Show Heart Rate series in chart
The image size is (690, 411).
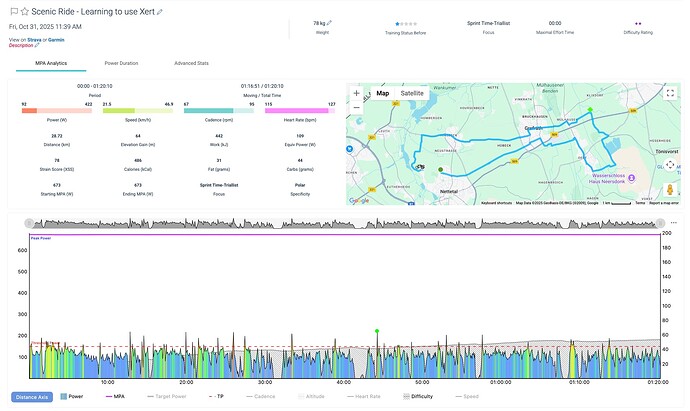point(366,397)
